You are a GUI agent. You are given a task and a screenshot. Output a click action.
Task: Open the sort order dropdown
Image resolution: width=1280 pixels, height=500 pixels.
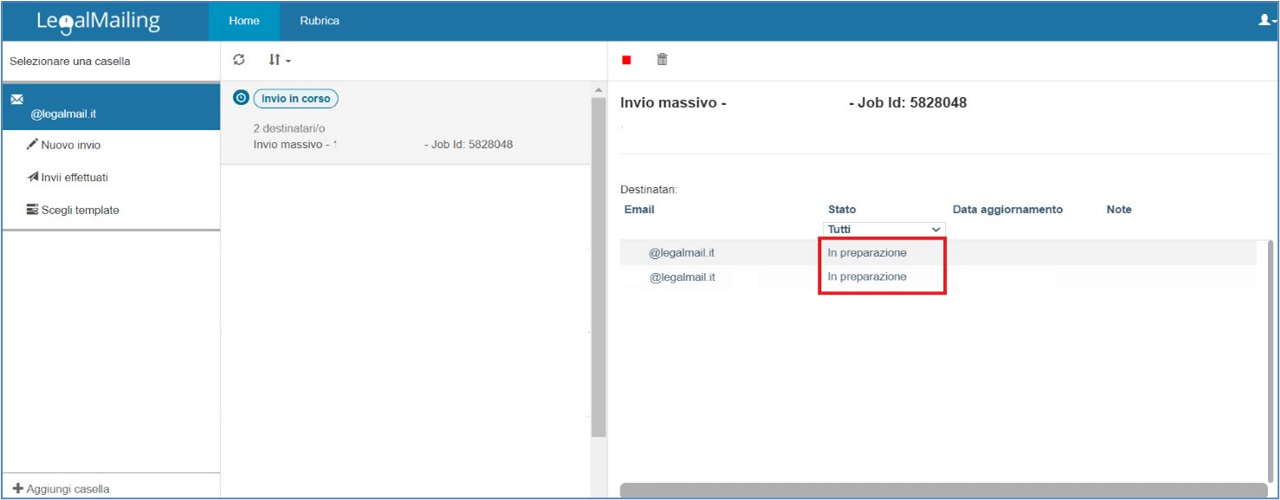(x=279, y=60)
